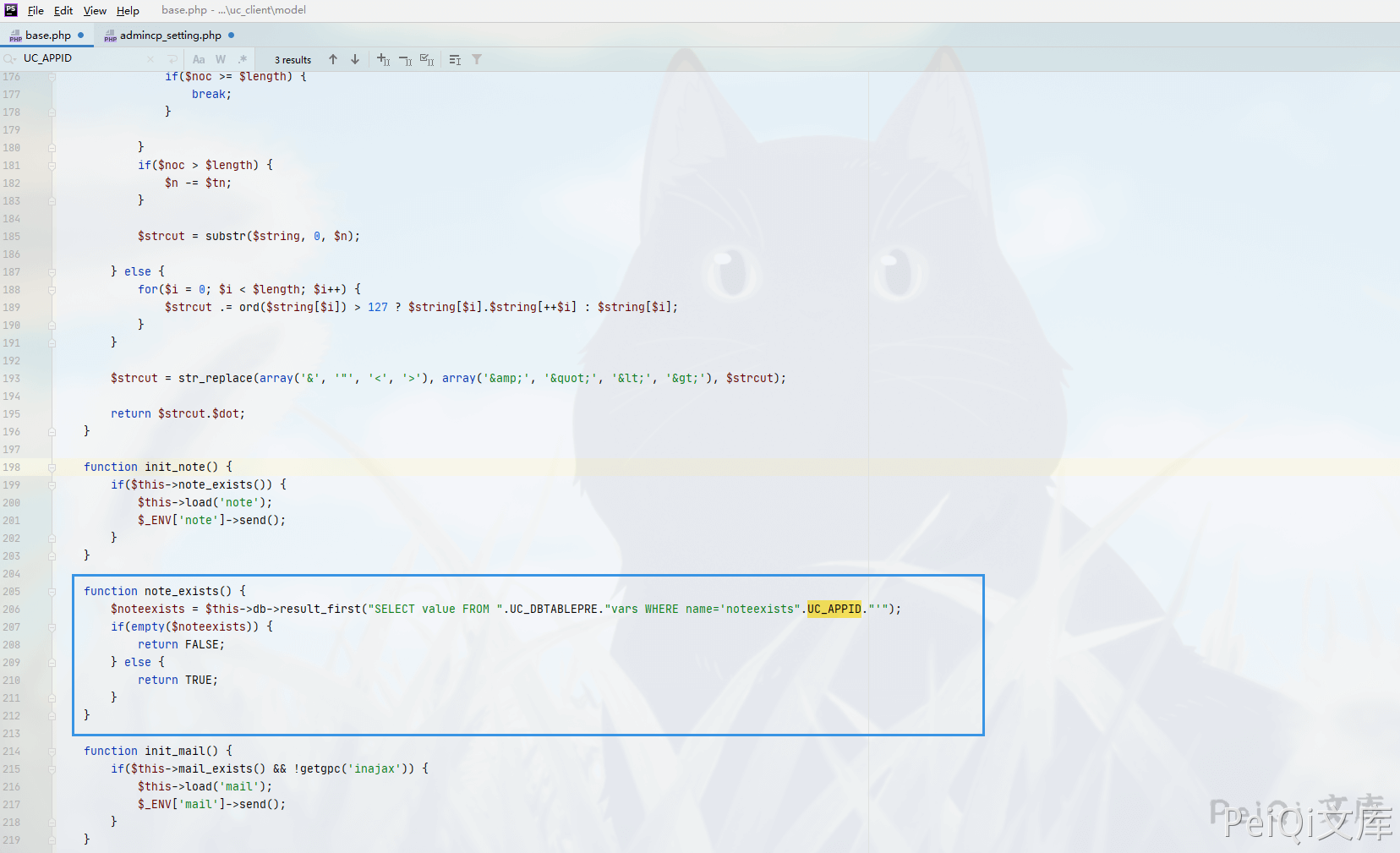Toggle whole Words search option

221,59
